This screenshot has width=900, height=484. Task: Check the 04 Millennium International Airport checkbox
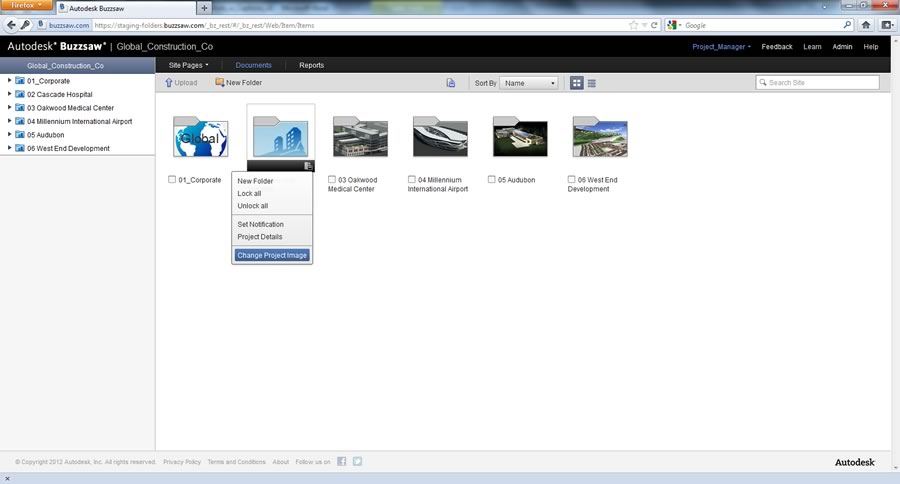click(412, 179)
